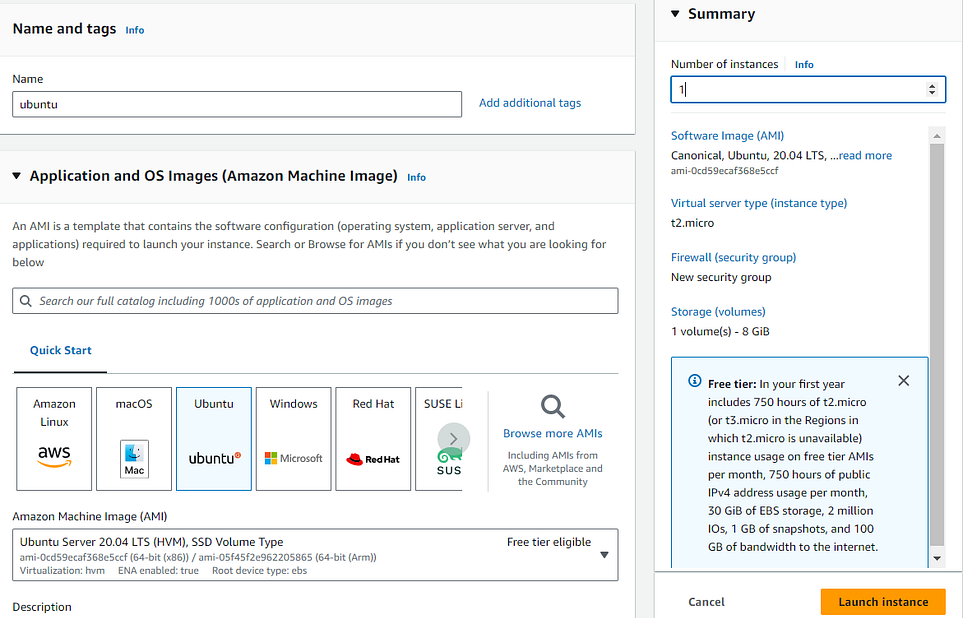
Task: Click the Launch instance button
Action: 883,602
